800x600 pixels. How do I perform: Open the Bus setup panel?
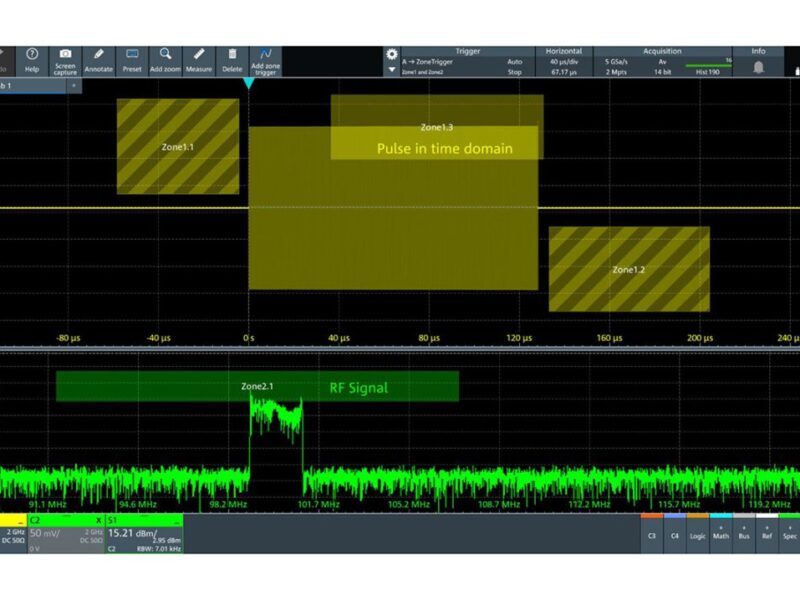(x=744, y=535)
